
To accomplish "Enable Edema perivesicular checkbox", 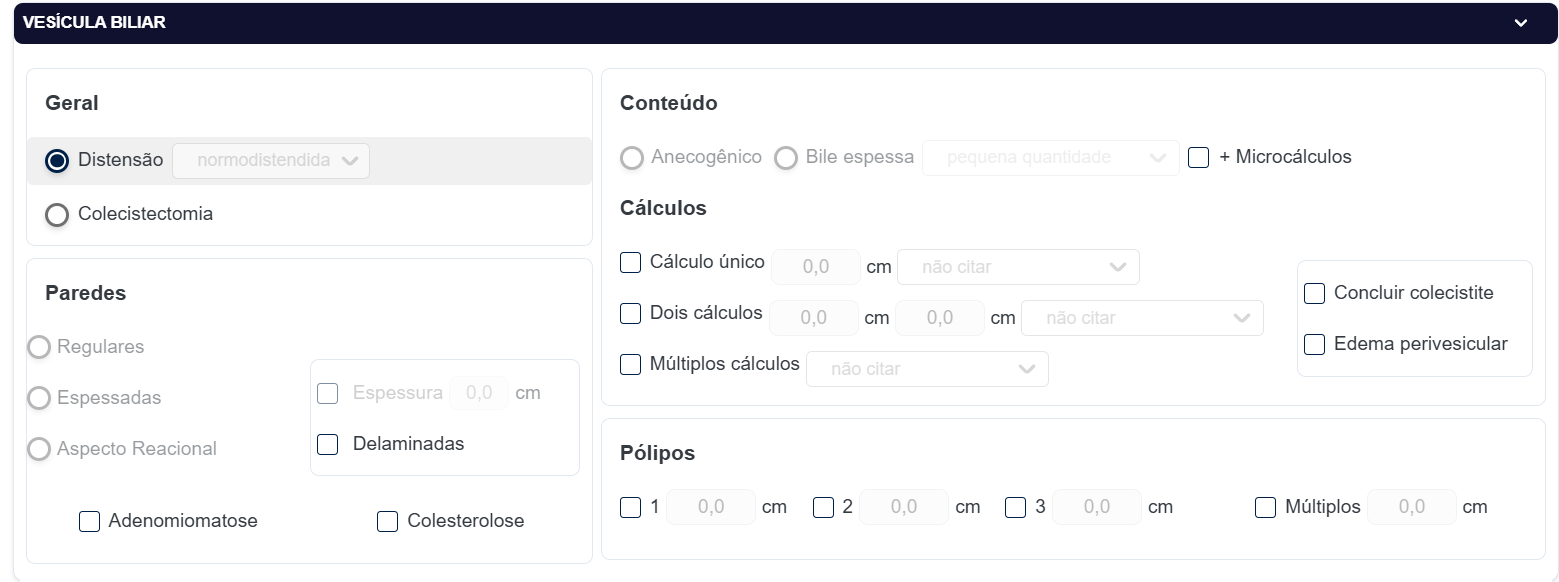I will 1314,344.
